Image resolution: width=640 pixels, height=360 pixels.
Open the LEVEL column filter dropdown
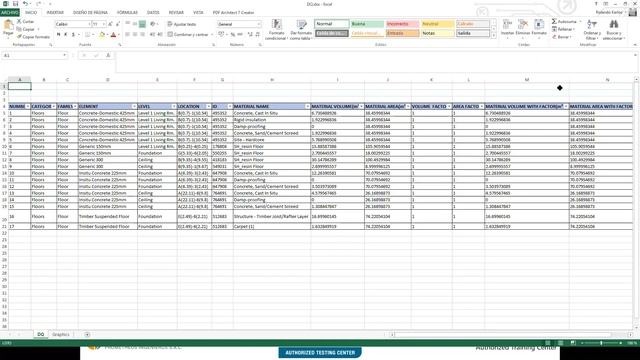pyautogui.click(x=173, y=106)
